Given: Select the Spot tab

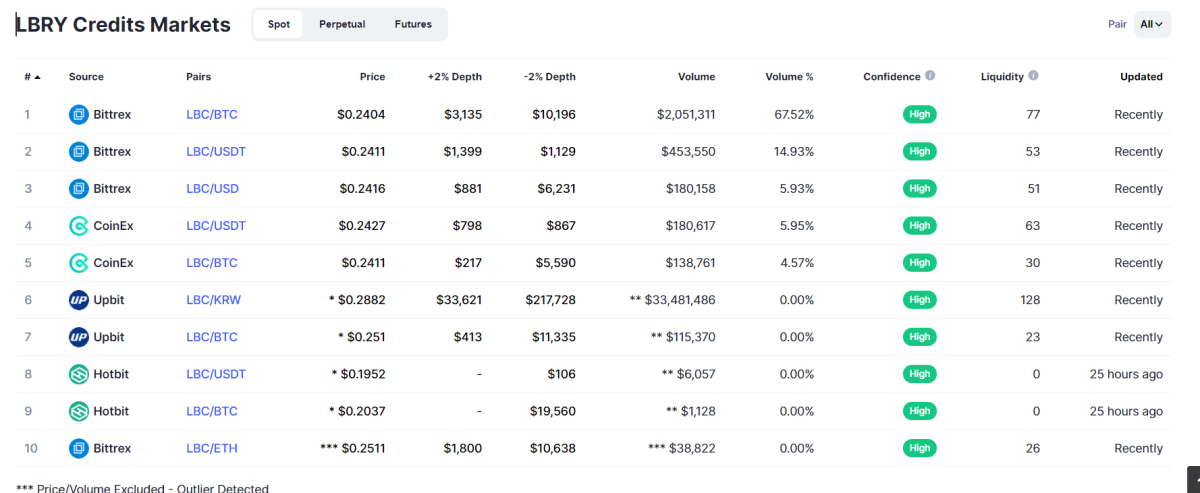Looking at the screenshot, I should (279, 24).
